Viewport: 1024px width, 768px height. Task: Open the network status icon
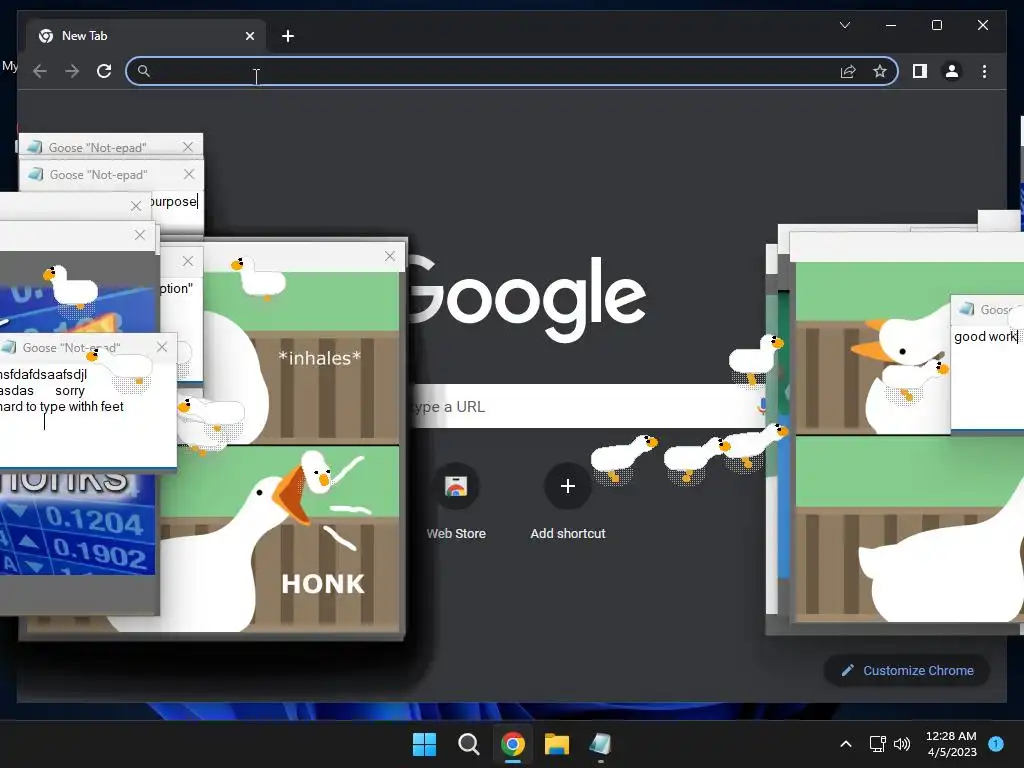click(x=877, y=744)
